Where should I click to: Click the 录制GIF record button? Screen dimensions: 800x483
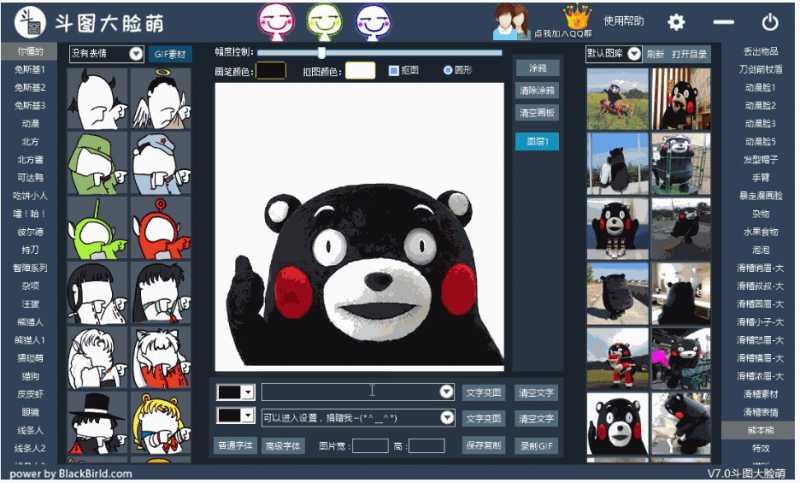point(537,445)
